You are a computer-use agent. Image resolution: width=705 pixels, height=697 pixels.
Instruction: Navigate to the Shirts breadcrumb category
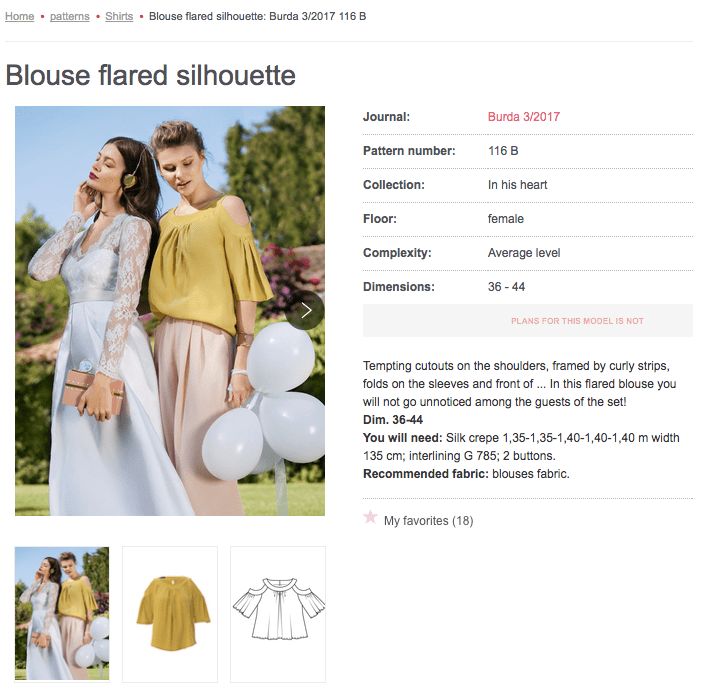click(119, 16)
